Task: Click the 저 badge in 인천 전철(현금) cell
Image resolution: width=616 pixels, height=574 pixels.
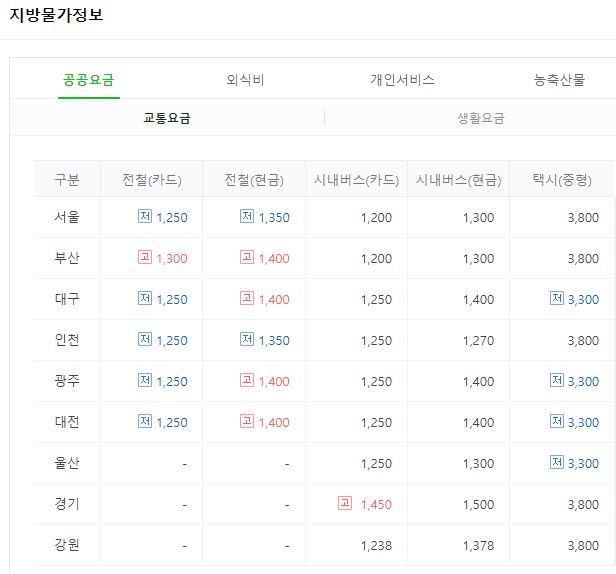Action: (247, 339)
